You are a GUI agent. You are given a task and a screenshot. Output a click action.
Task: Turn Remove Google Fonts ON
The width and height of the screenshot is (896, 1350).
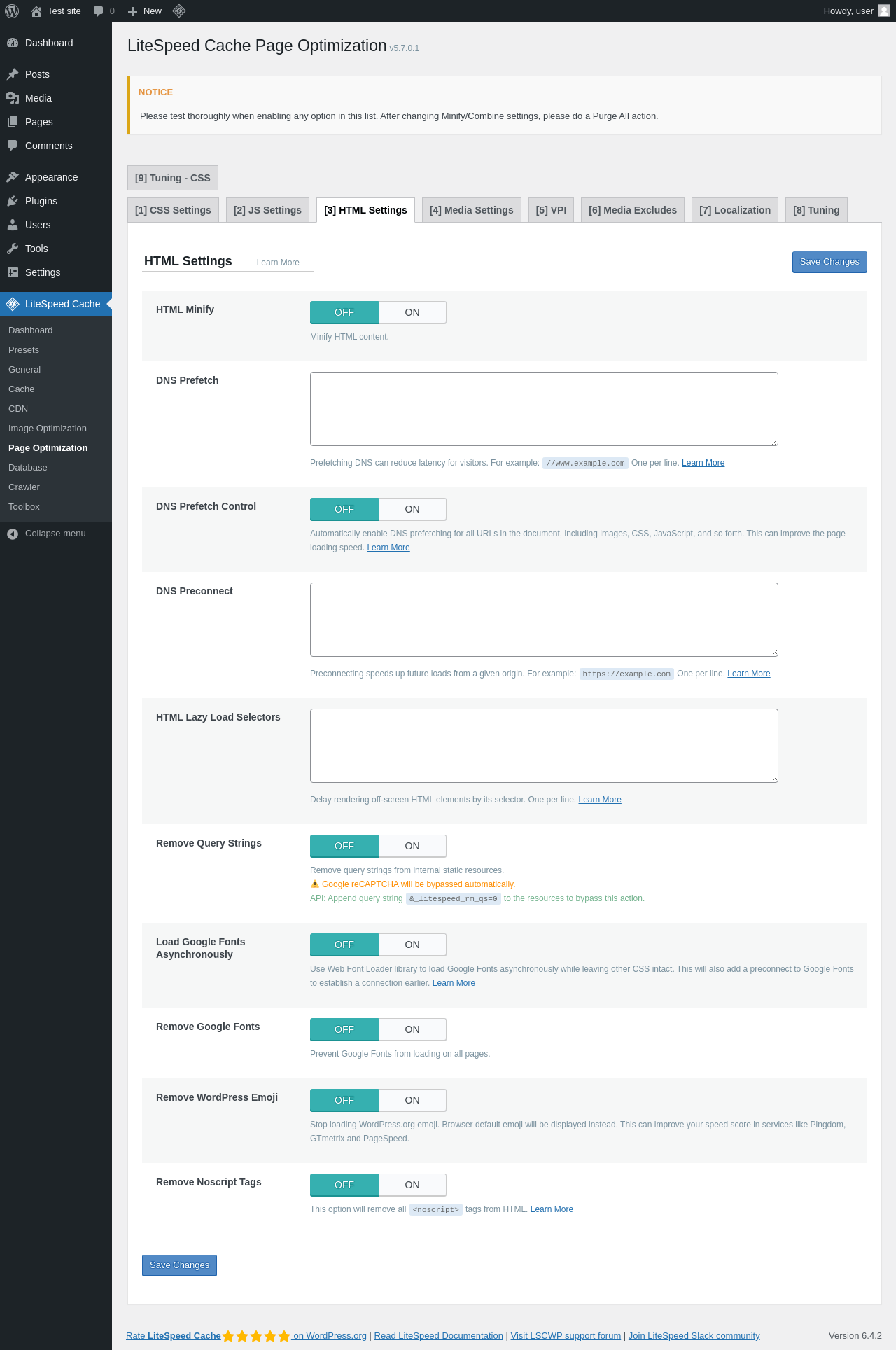(412, 1029)
